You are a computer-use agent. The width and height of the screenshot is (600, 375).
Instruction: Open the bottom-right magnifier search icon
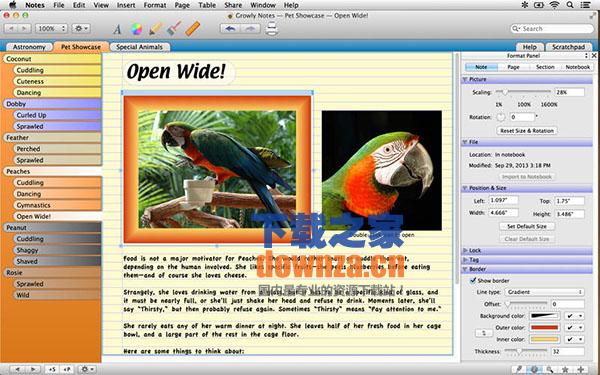(x=550, y=369)
